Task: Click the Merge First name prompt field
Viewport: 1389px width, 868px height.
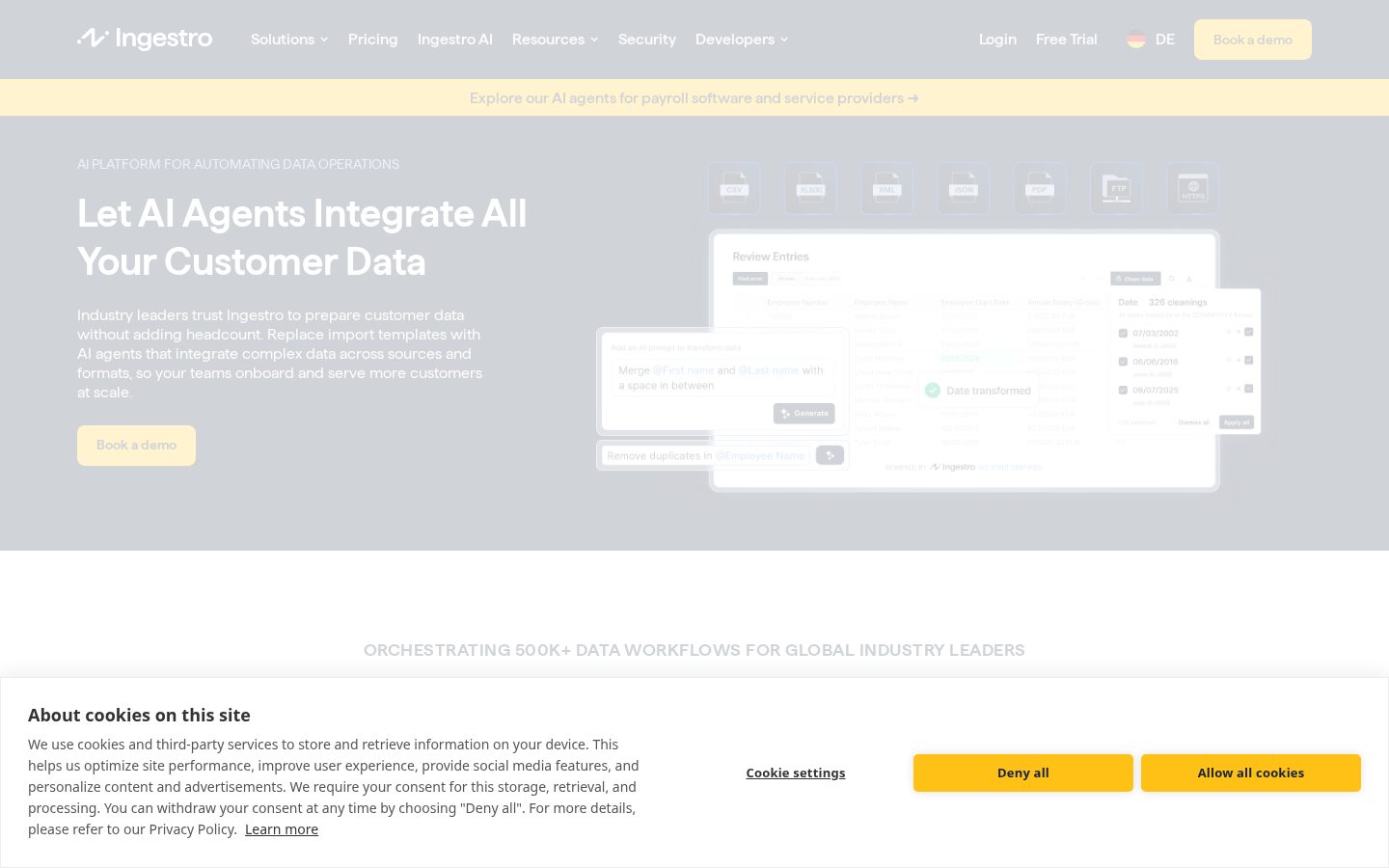Action: click(722, 378)
